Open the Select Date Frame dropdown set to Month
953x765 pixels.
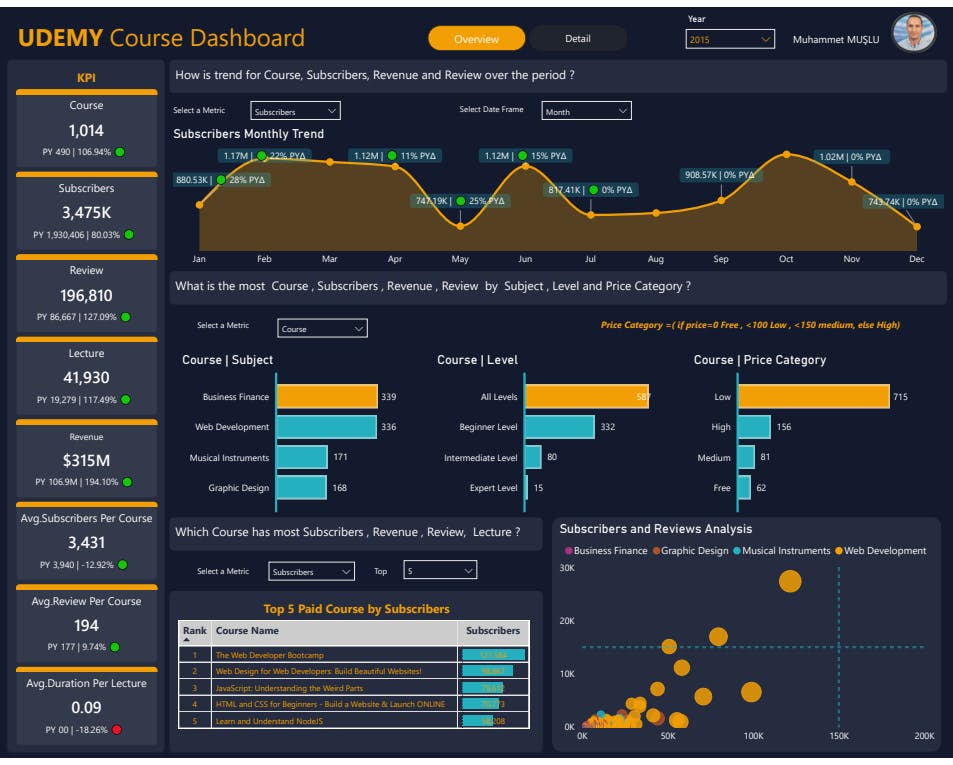[586, 111]
